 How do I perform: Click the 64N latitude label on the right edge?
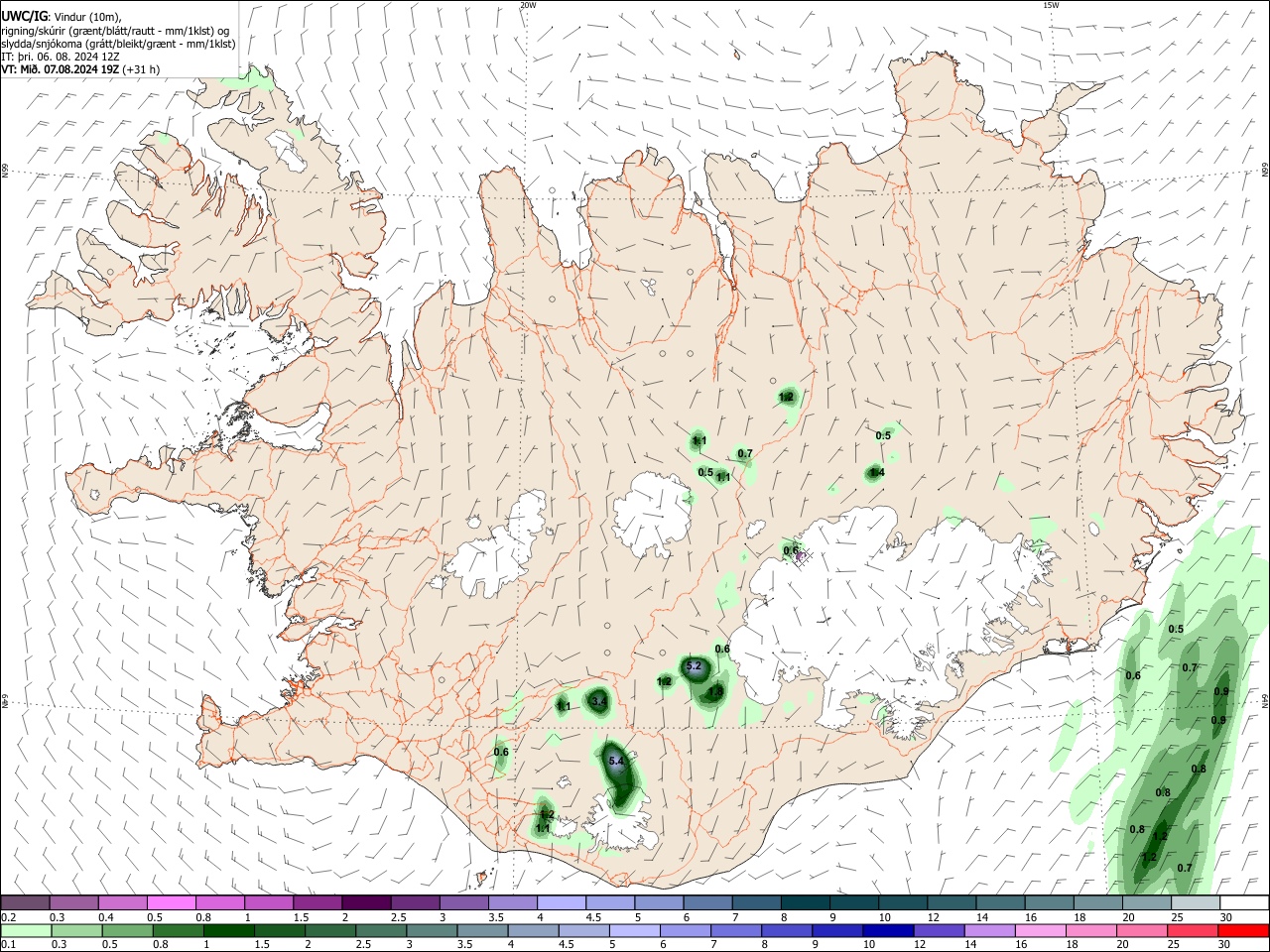(1265, 701)
